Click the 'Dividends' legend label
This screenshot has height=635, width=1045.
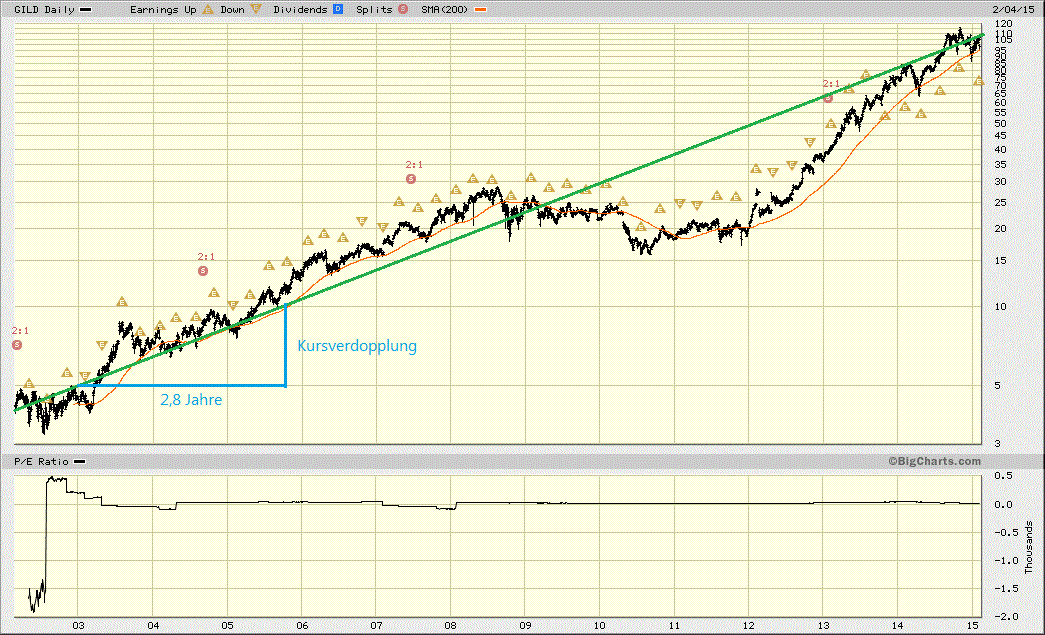(301, 10)
